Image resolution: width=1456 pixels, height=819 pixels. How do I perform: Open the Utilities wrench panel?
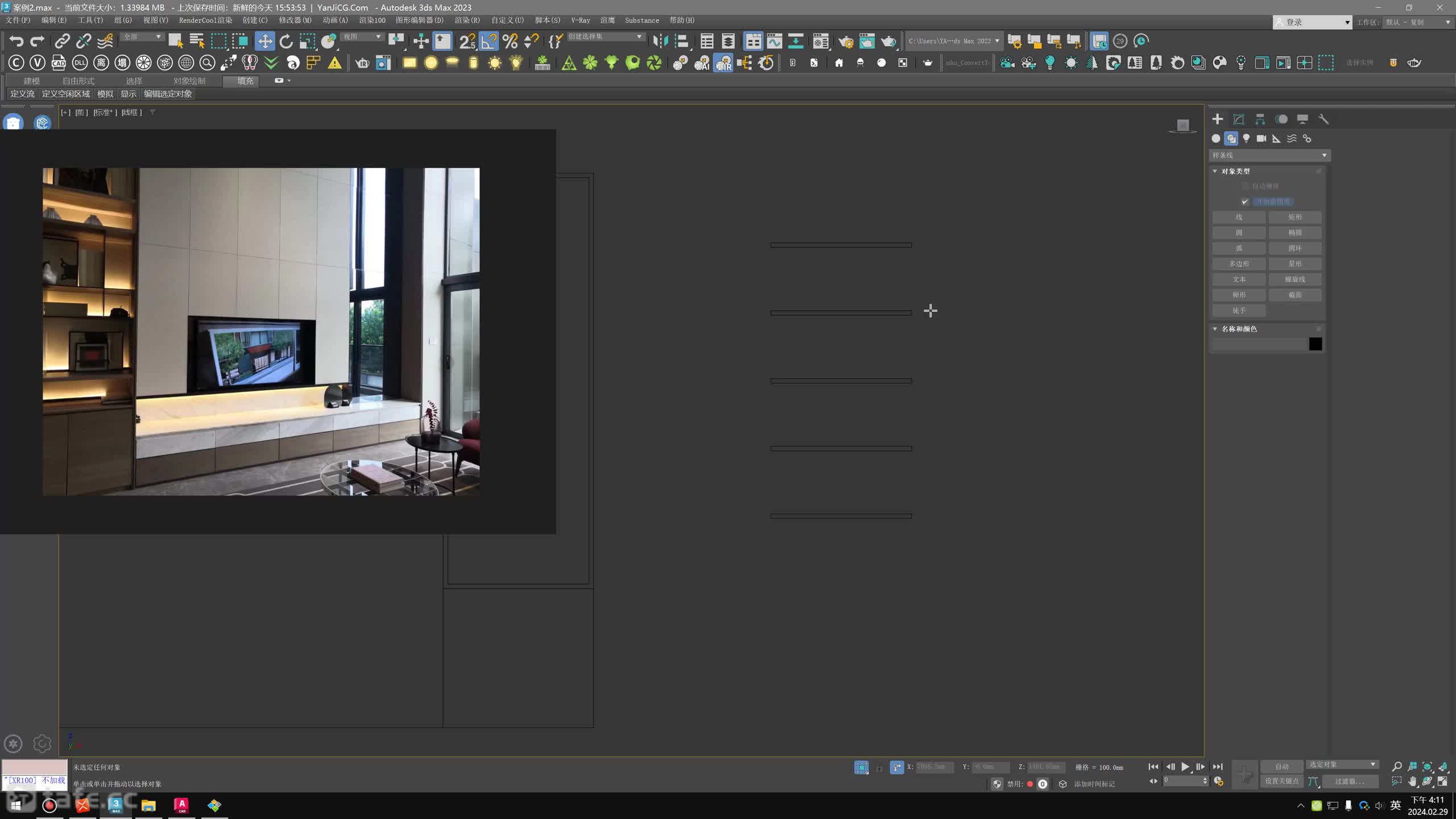pyautogui.click(x=1323, y=119)
